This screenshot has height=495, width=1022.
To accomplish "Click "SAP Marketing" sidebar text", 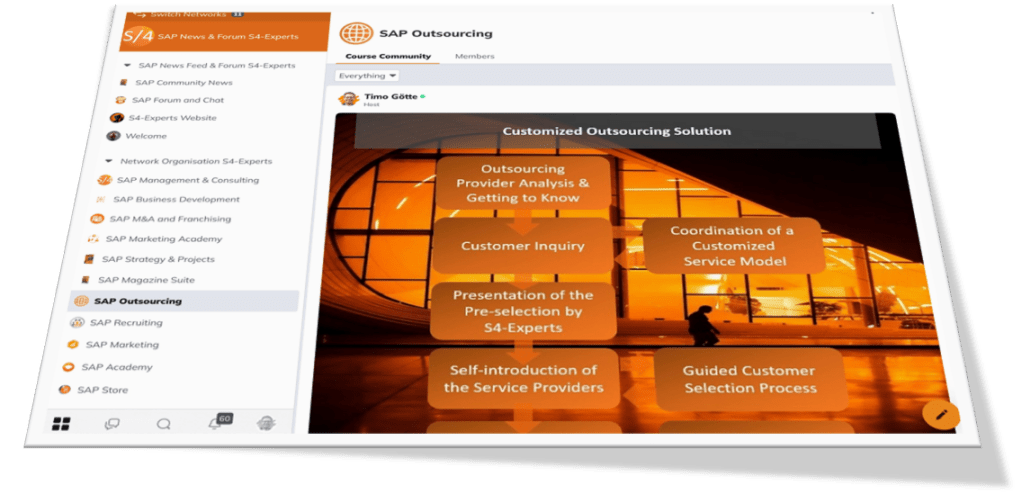I will click(x=122, y=344).
